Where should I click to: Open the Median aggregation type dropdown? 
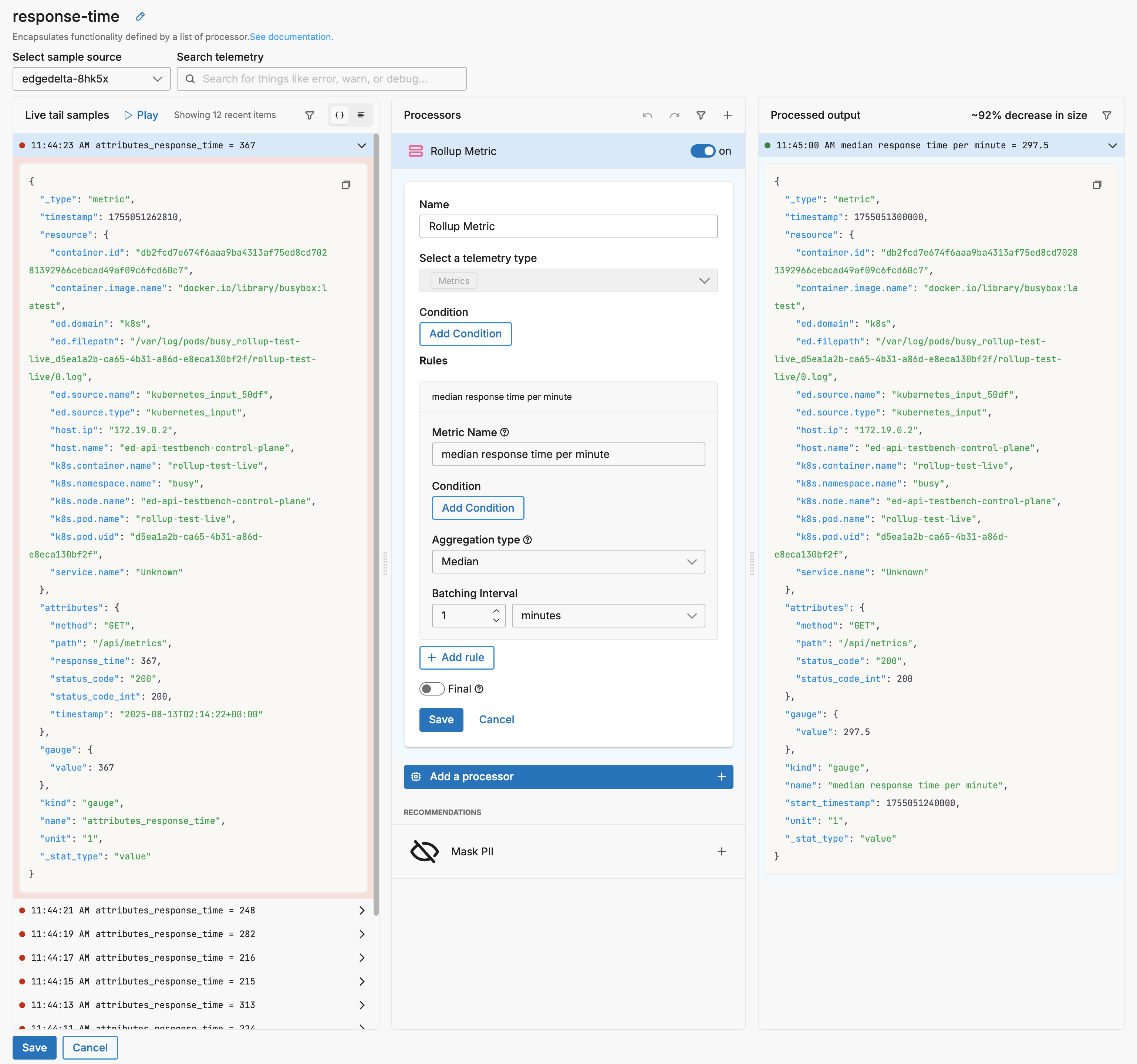[568, 562]
